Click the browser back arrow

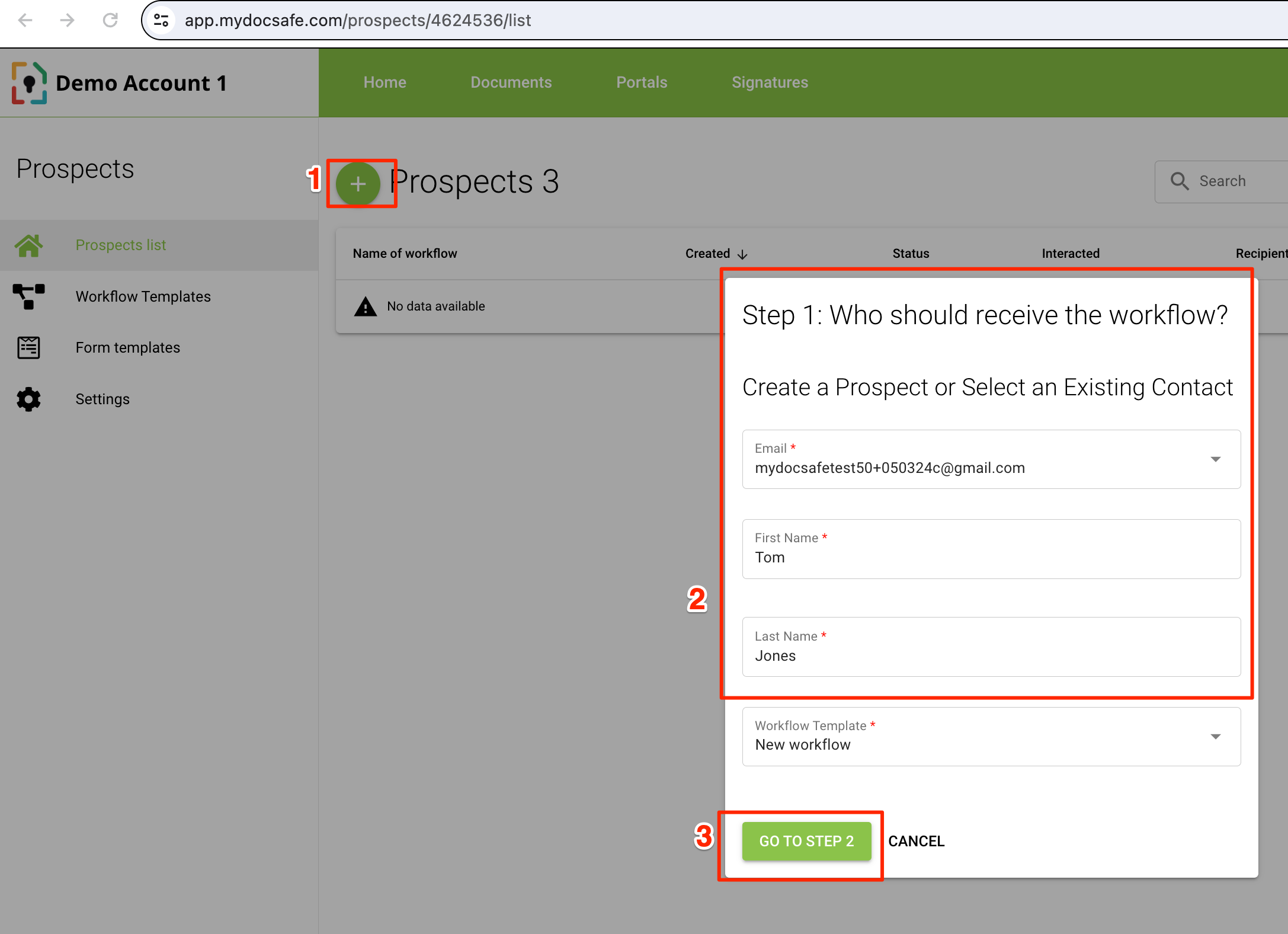click(x=25, y=21)
